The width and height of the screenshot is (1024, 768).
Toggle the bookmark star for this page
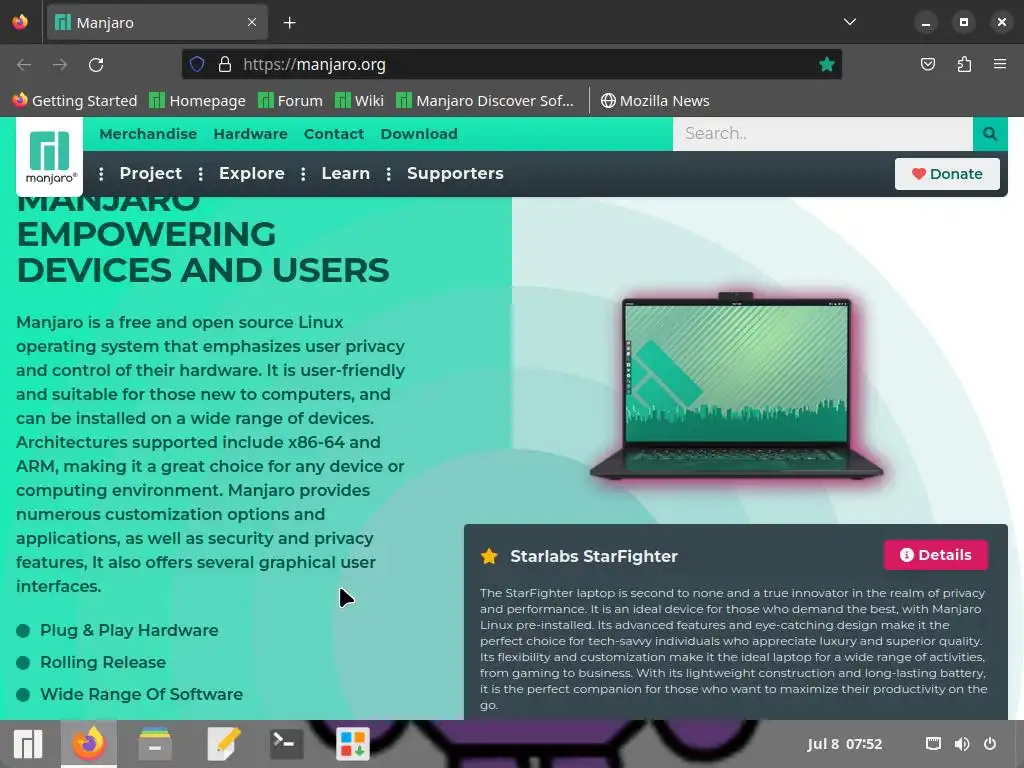coord(827,64)
